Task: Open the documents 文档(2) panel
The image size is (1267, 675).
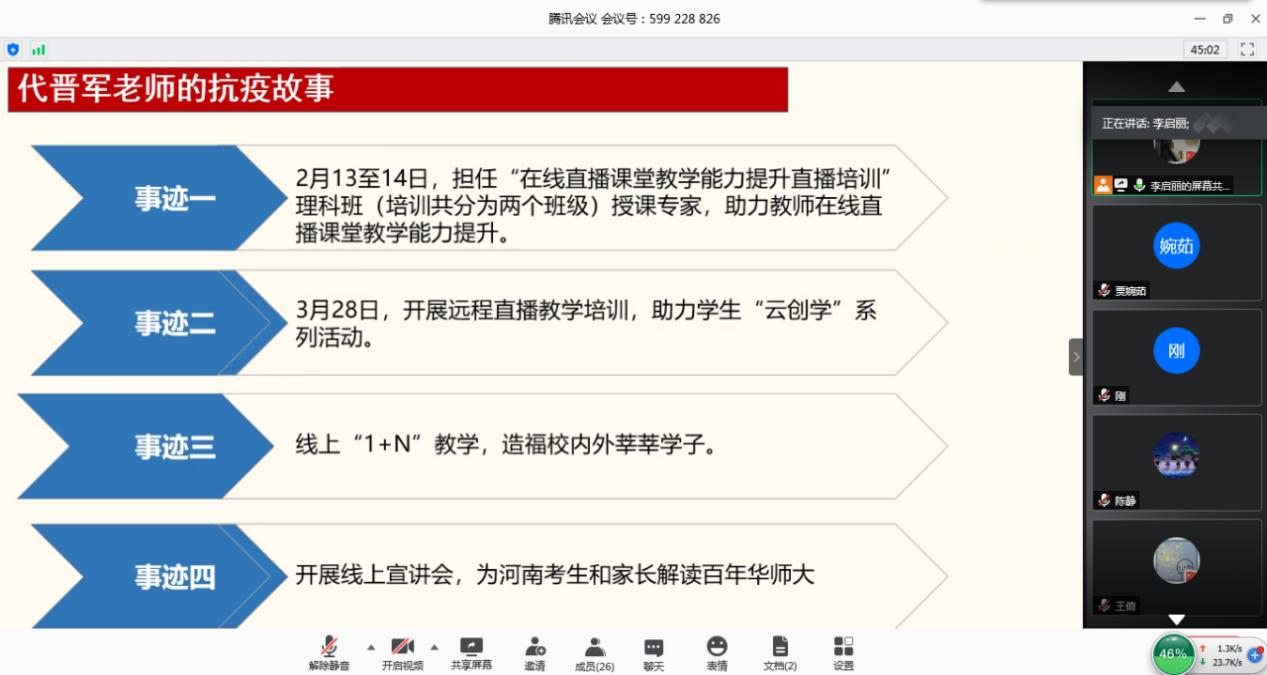Action: point(780,652)
